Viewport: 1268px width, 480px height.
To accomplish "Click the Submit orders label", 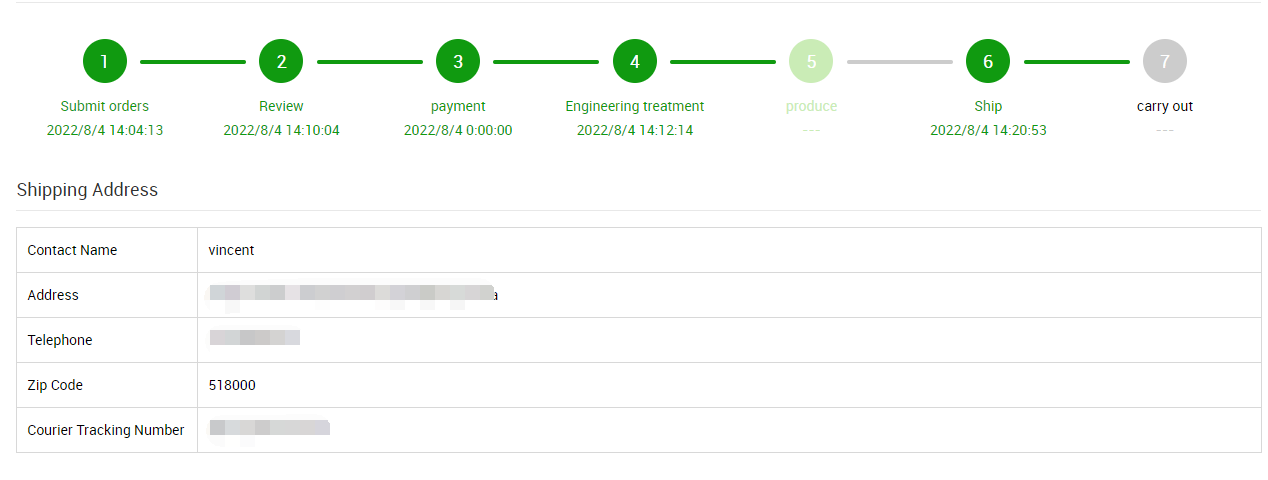I will (105, 106).
